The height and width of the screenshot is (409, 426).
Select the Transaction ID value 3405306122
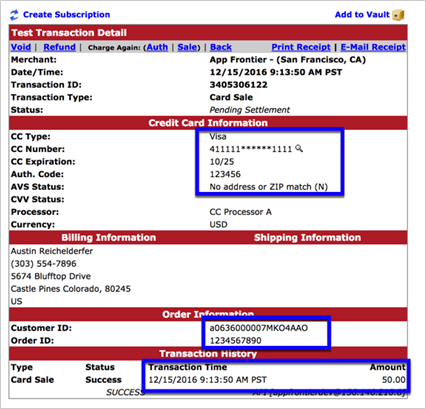click(x=238, y=85)
